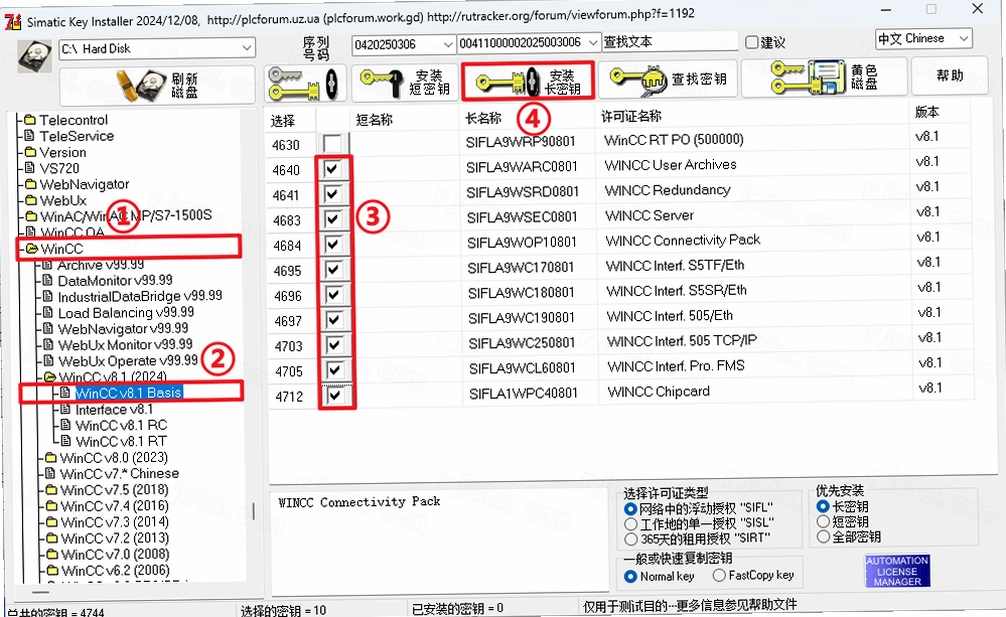
Task: Click the WinCC v8.1 Basis document icon
Action: (x=65, y=393)
